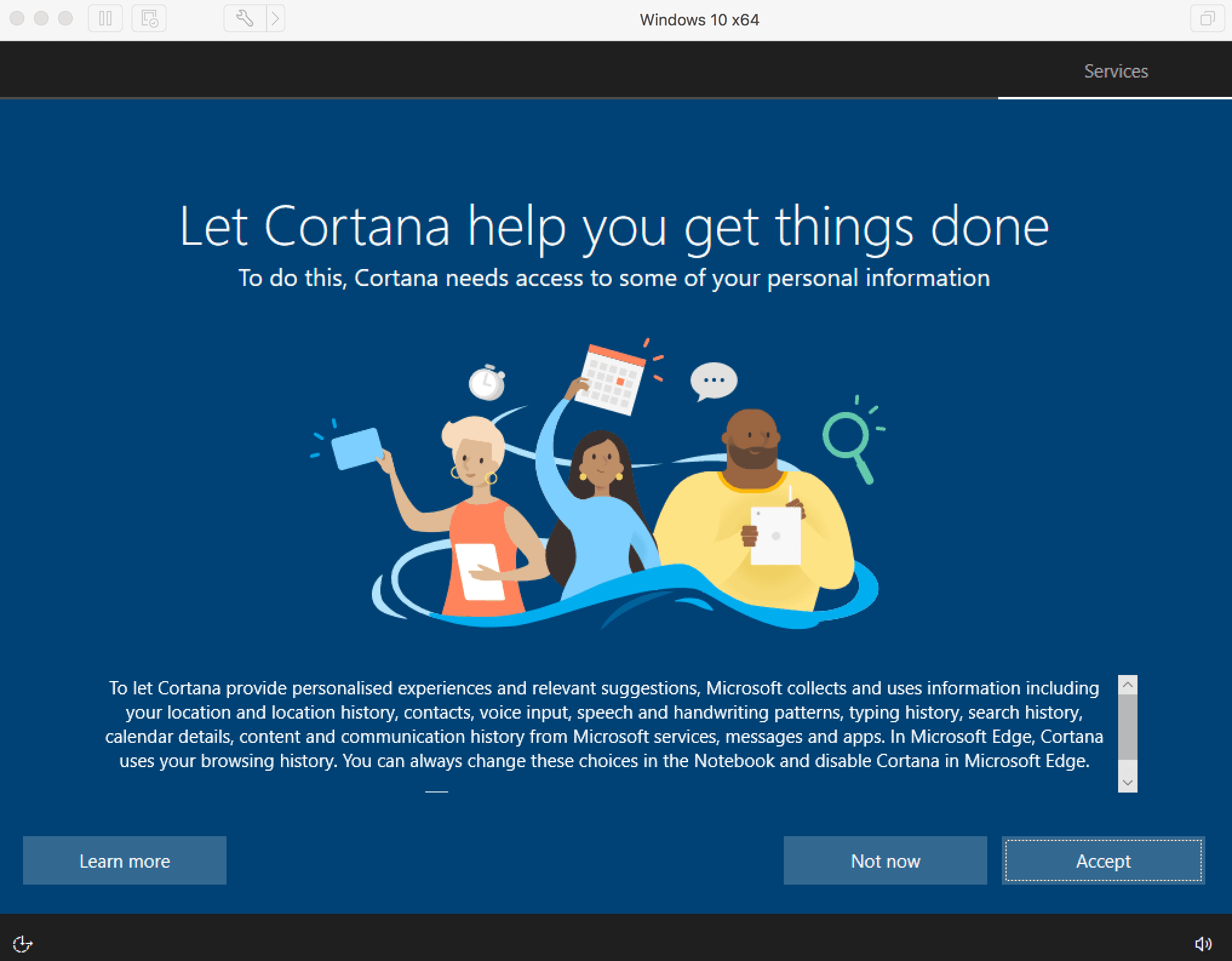
Task: Click the scroll down arrow in text box
Action: click(1128, 781)
